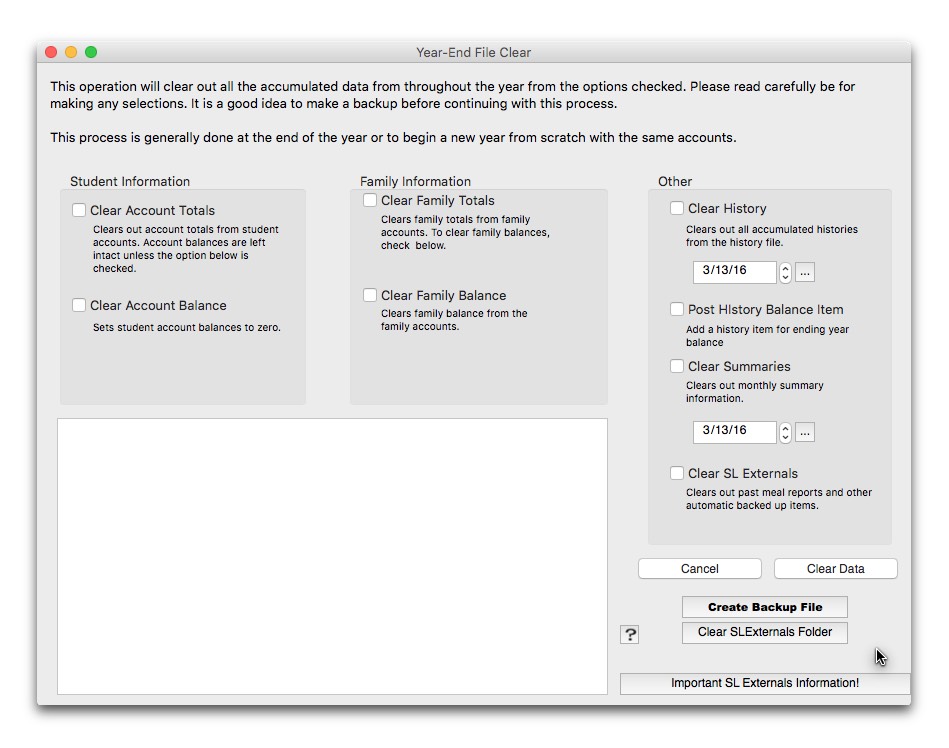Tick the Clear SL Externals checkbox
Screen dimensions: 949x748
pyautogui.click(x=677, y=473)
